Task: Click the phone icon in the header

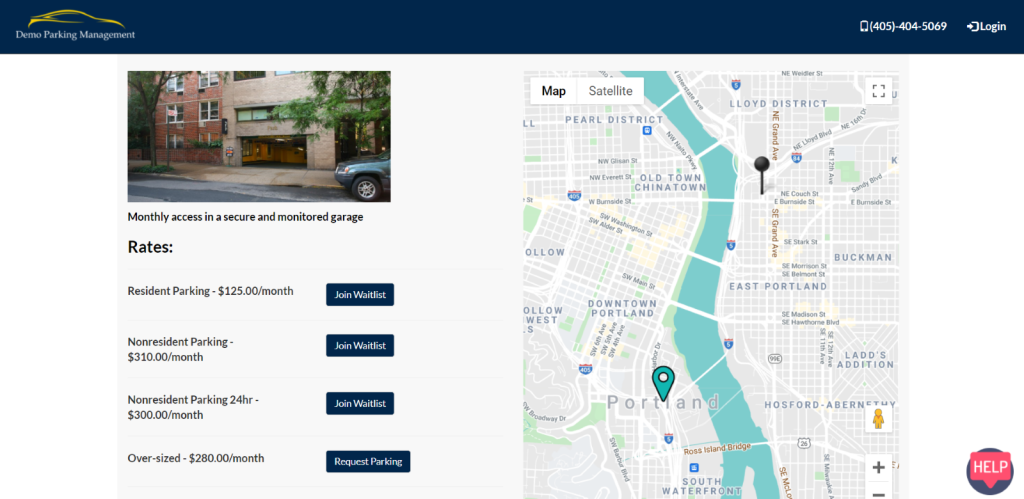Action: (x=864, y=26)
